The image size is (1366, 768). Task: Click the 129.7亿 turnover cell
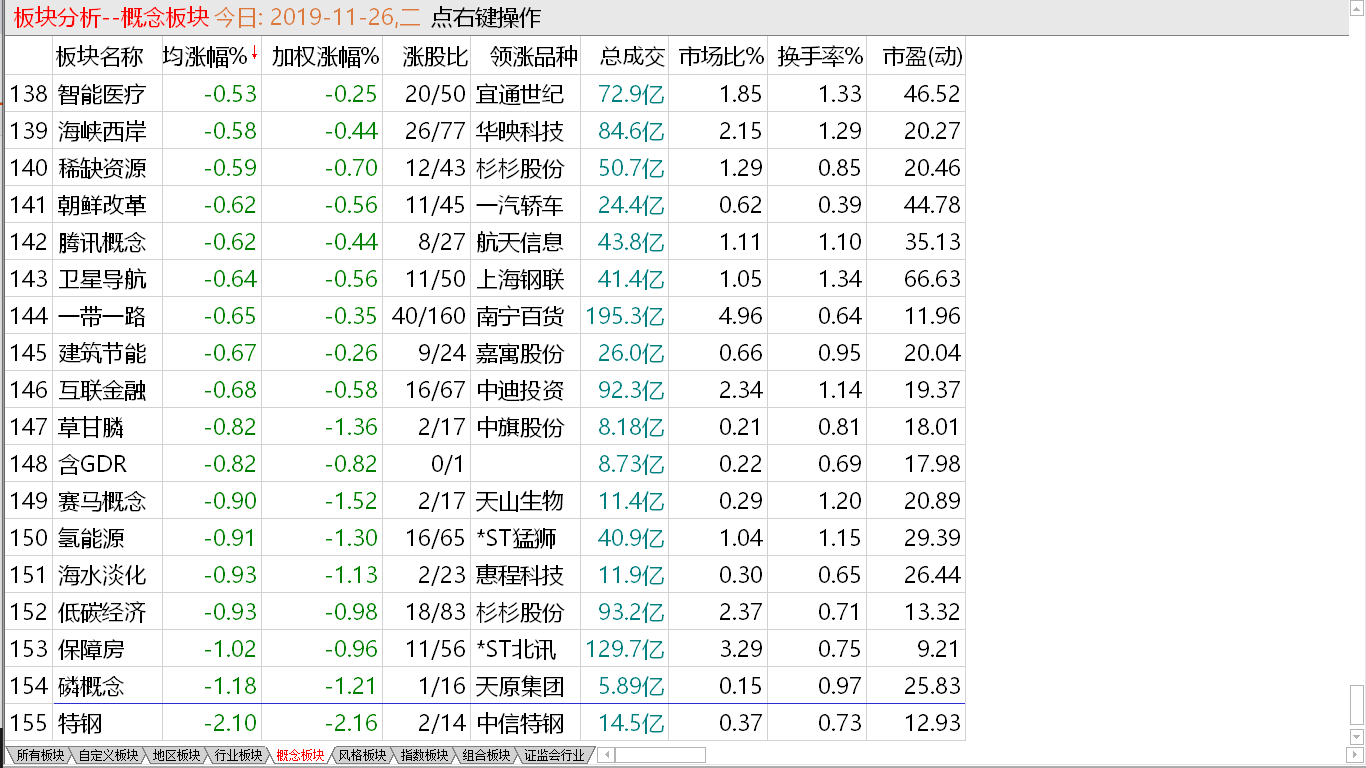point(626,649)
